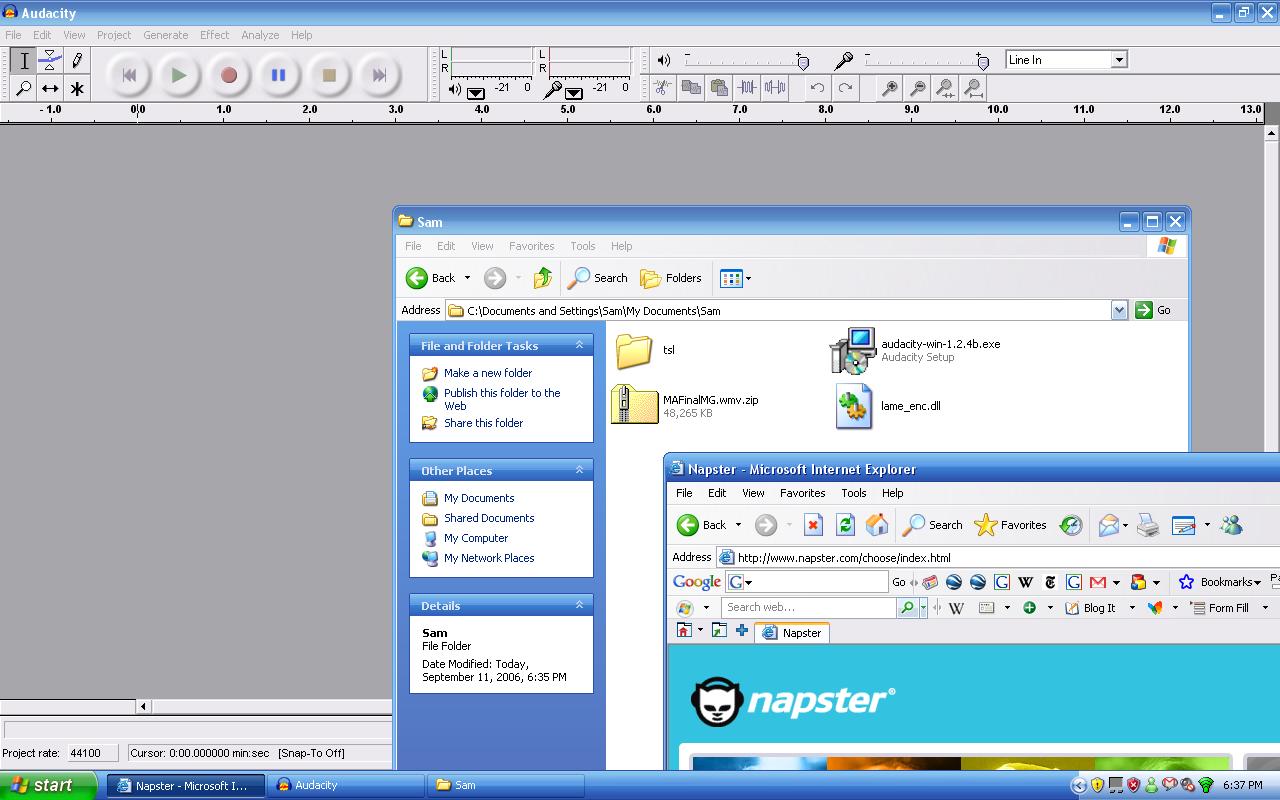Collapse the Other Places panel
The image size is (1280, 800).
579,470
